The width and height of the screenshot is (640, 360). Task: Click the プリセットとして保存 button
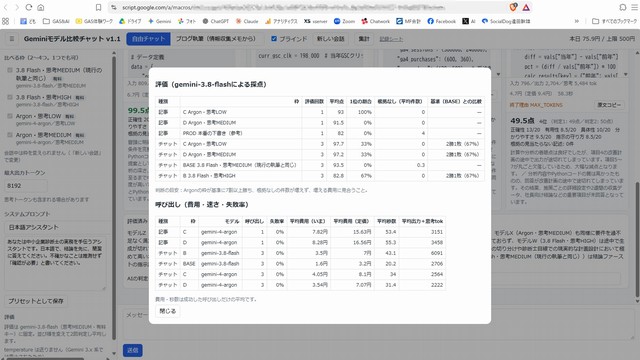tap(36, 301)
